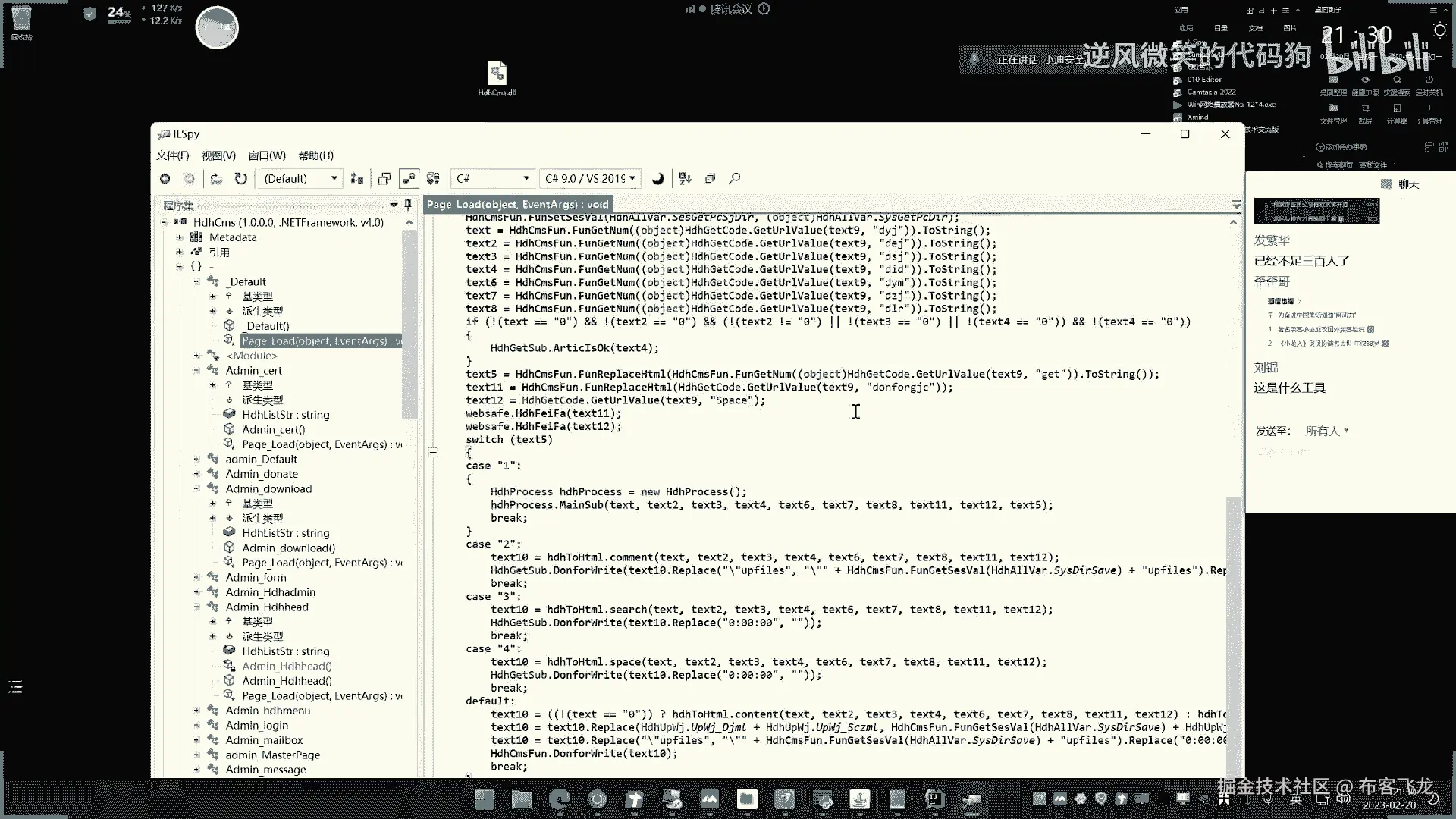Open the (Default) assembly list dropdown
Image resolution: width=1456 pixels, height=819 pixels.
tap(300, 178)
